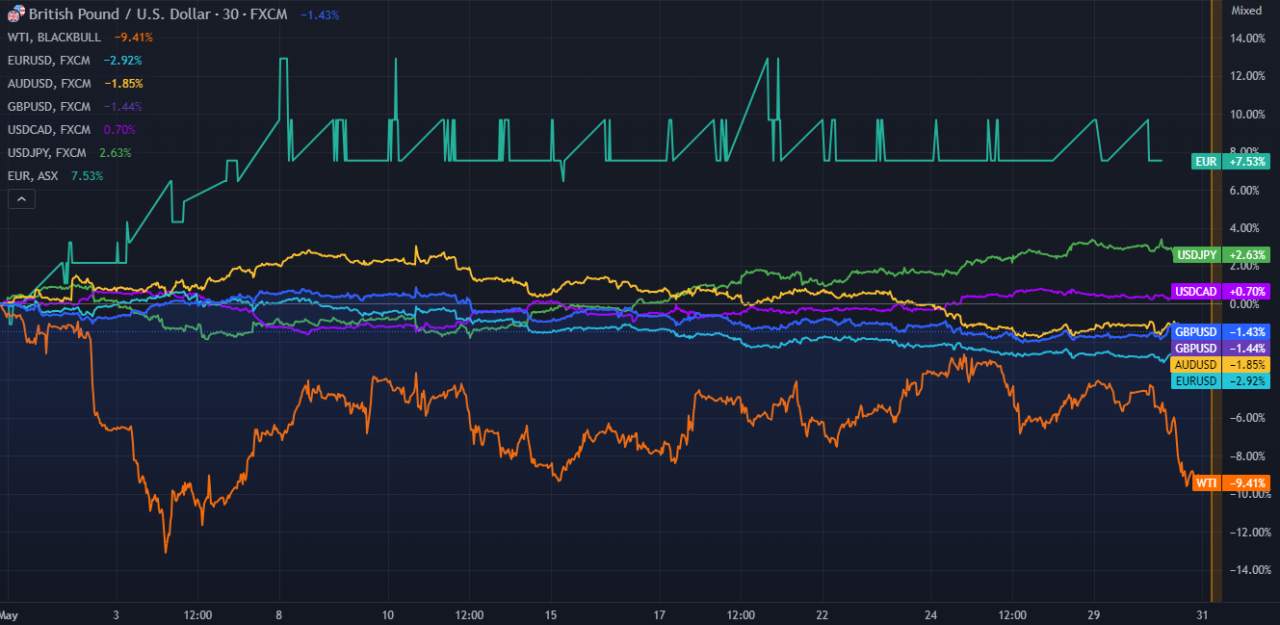1280x625 pixels.
Task: Collapse the indicator legend with the chevron
Action: 22,199
